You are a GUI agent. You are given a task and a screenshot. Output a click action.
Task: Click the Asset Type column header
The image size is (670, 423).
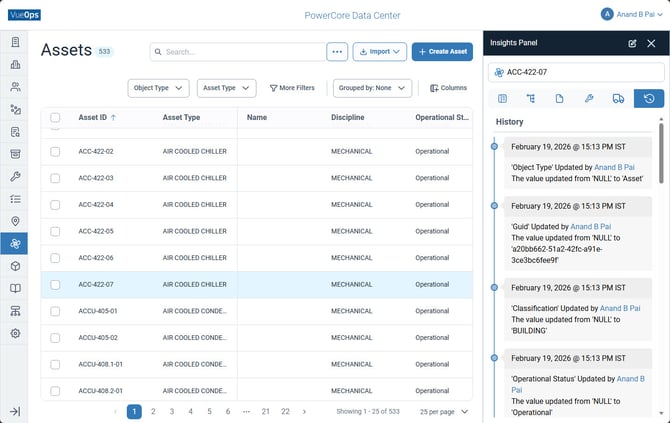coord(181,118)
